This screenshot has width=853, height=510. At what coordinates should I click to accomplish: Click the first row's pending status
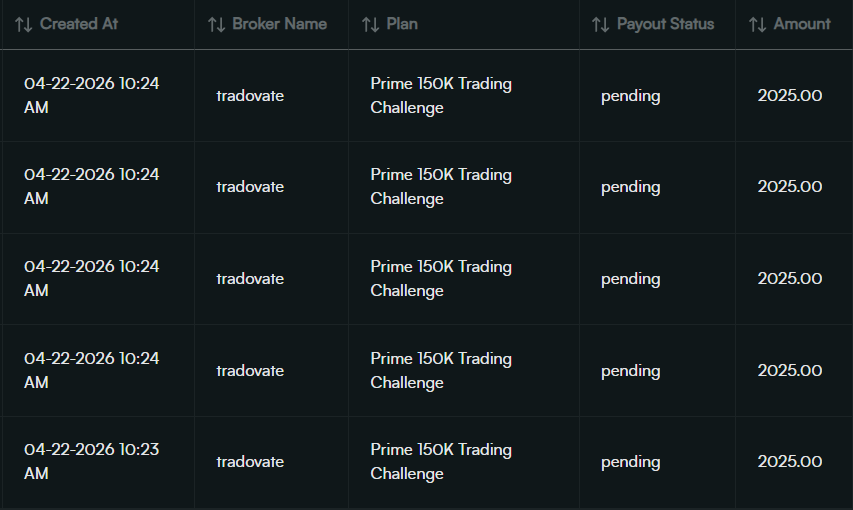click(x=630, y=96)
